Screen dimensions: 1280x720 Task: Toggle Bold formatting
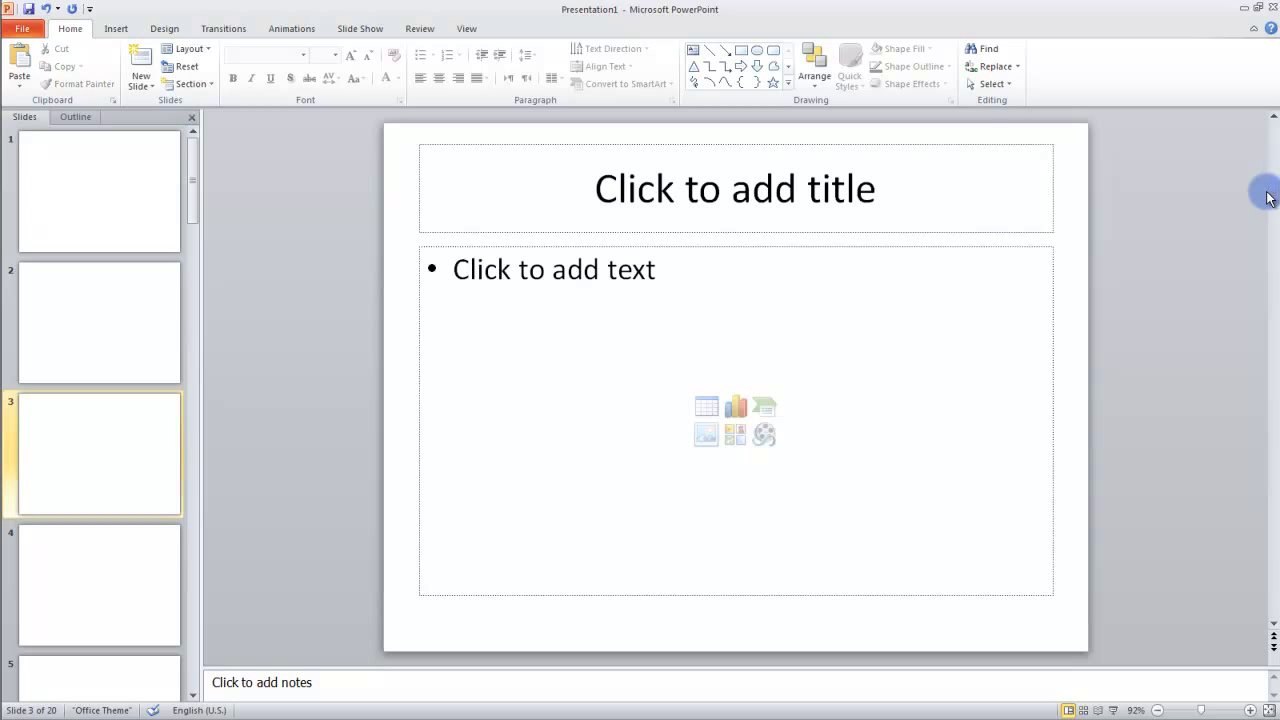click(x=232, y=78)
